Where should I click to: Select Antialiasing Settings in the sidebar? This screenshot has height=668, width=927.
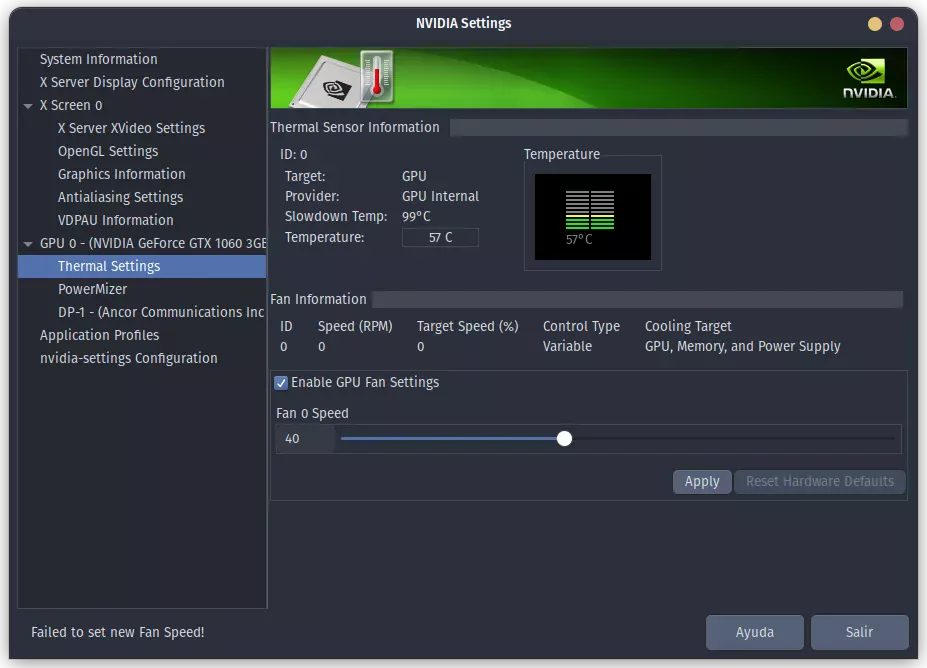point(122,197)
